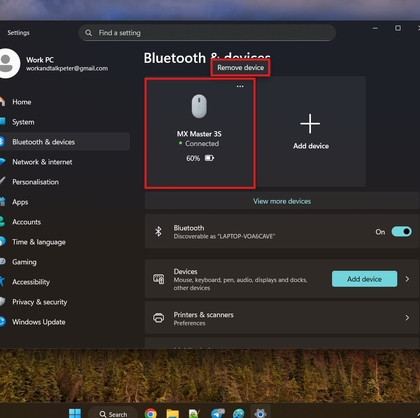Click the Bluetooth symbol icon in row
The height and width of the screenshot is (418, 420).
click(158, 231)
